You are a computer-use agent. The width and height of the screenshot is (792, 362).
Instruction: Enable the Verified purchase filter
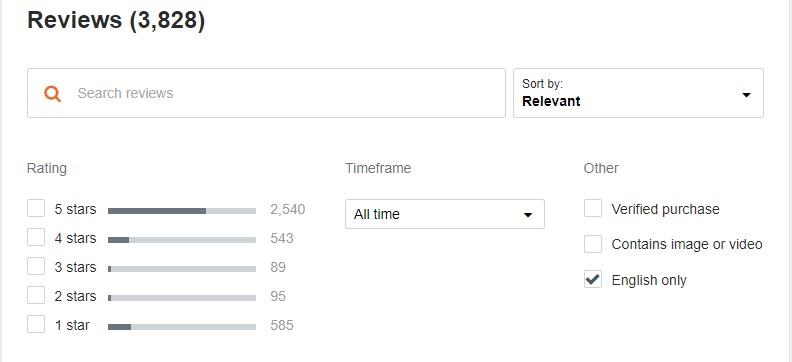(x=593, y=208)
